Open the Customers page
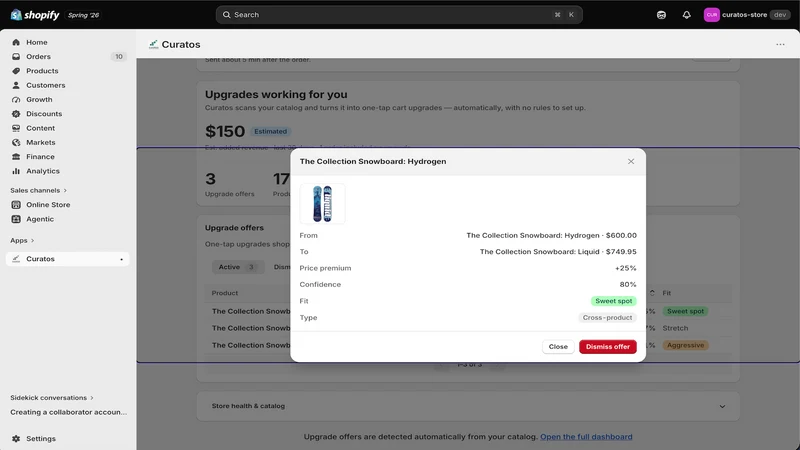The width and height of the screenshot is (800, 450). (x=45, y=85)
